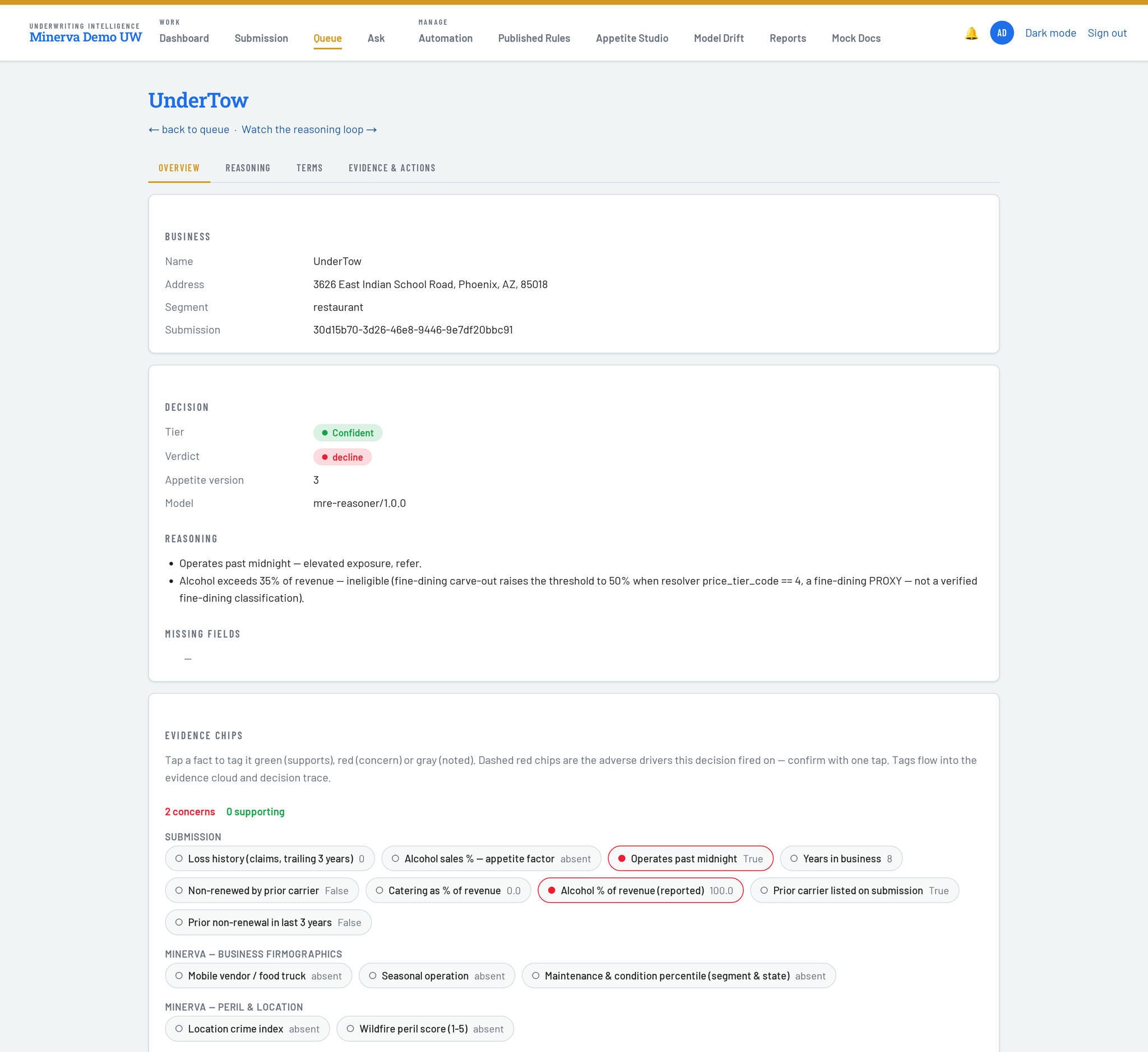Switch to Evidence & Actions tab
1148x1052 pixels.
(392, 168)
